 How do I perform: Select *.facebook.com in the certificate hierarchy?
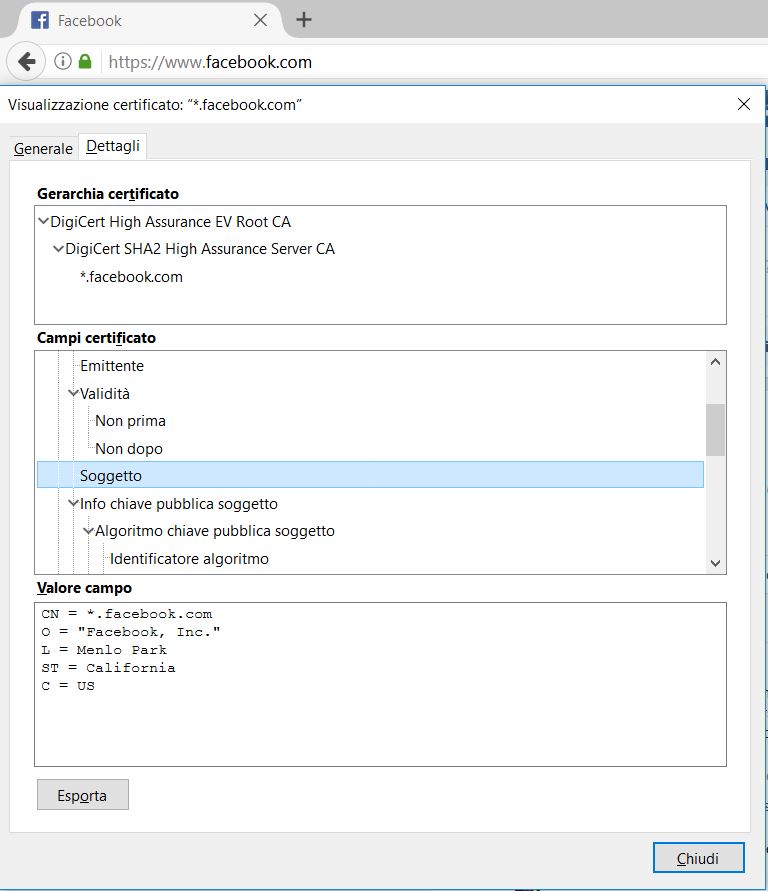click(x=131, y=277)
